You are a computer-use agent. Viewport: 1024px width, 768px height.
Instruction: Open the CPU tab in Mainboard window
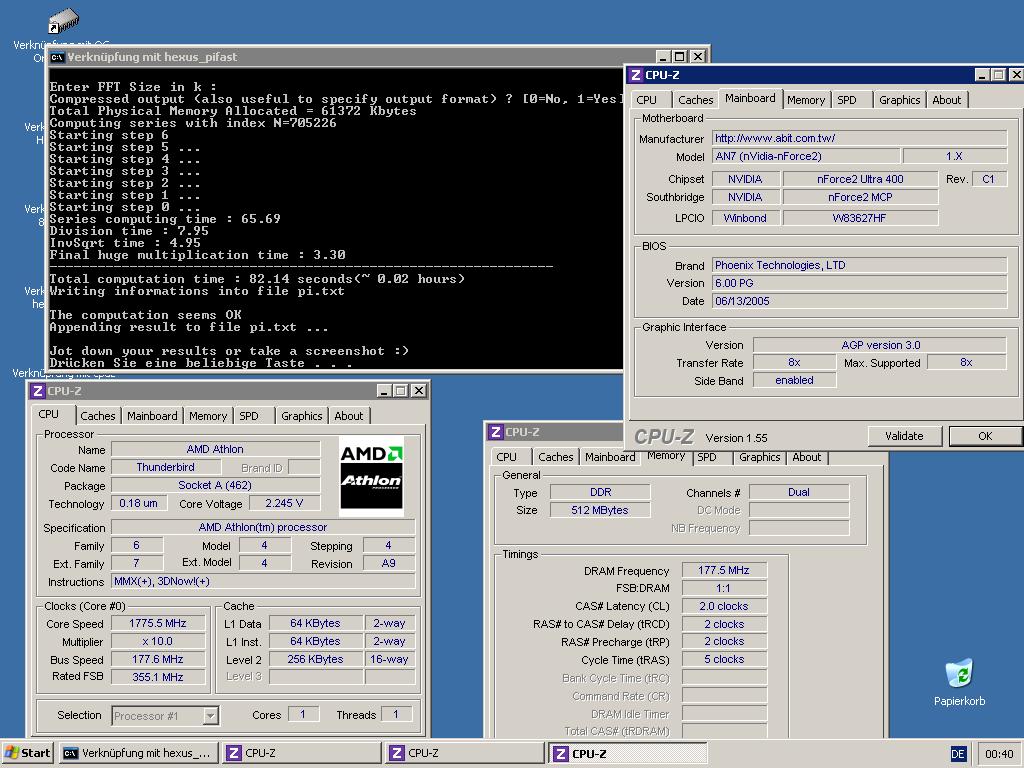[x=647, y=100]
